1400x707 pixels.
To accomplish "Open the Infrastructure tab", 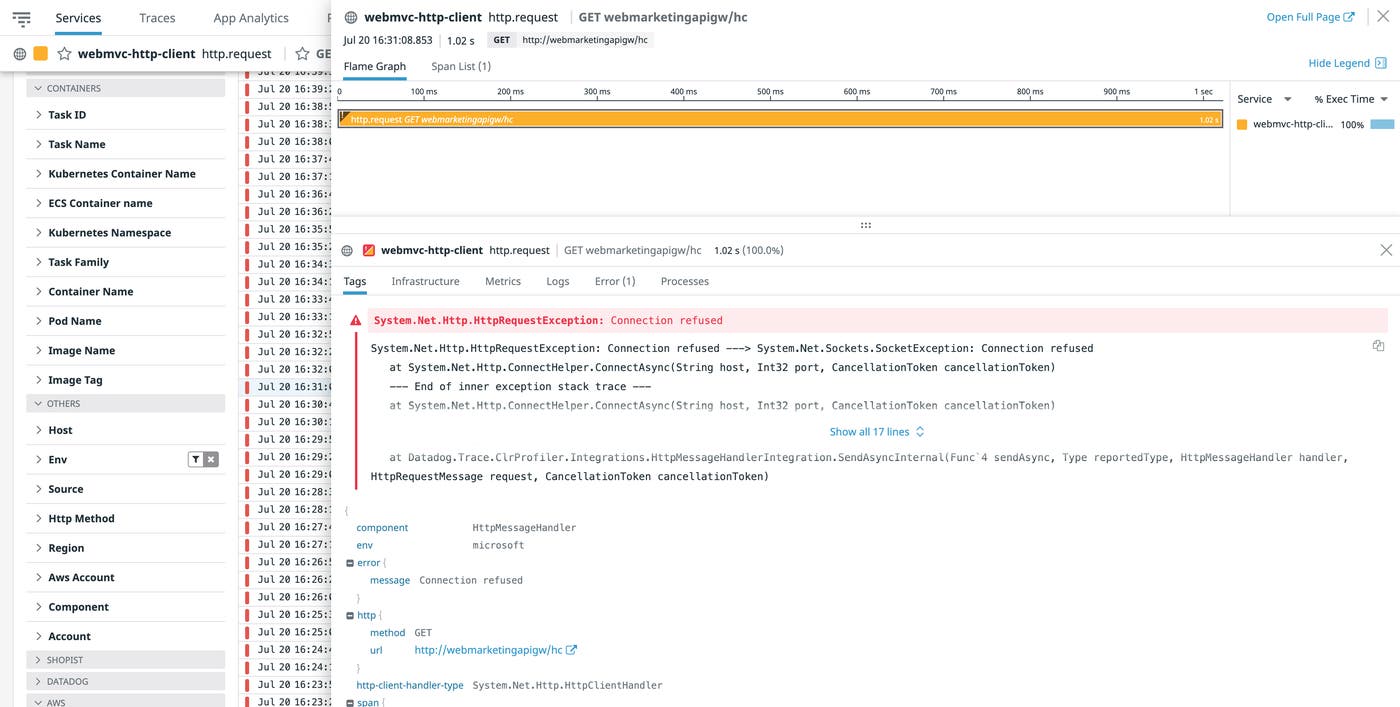I will 425,281.
